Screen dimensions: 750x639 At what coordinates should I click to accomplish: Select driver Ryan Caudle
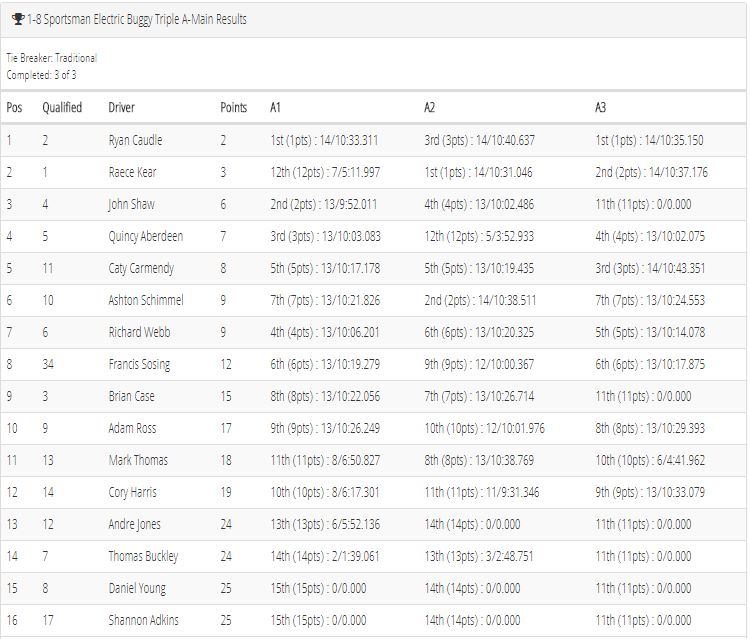(x=135, y=140)
